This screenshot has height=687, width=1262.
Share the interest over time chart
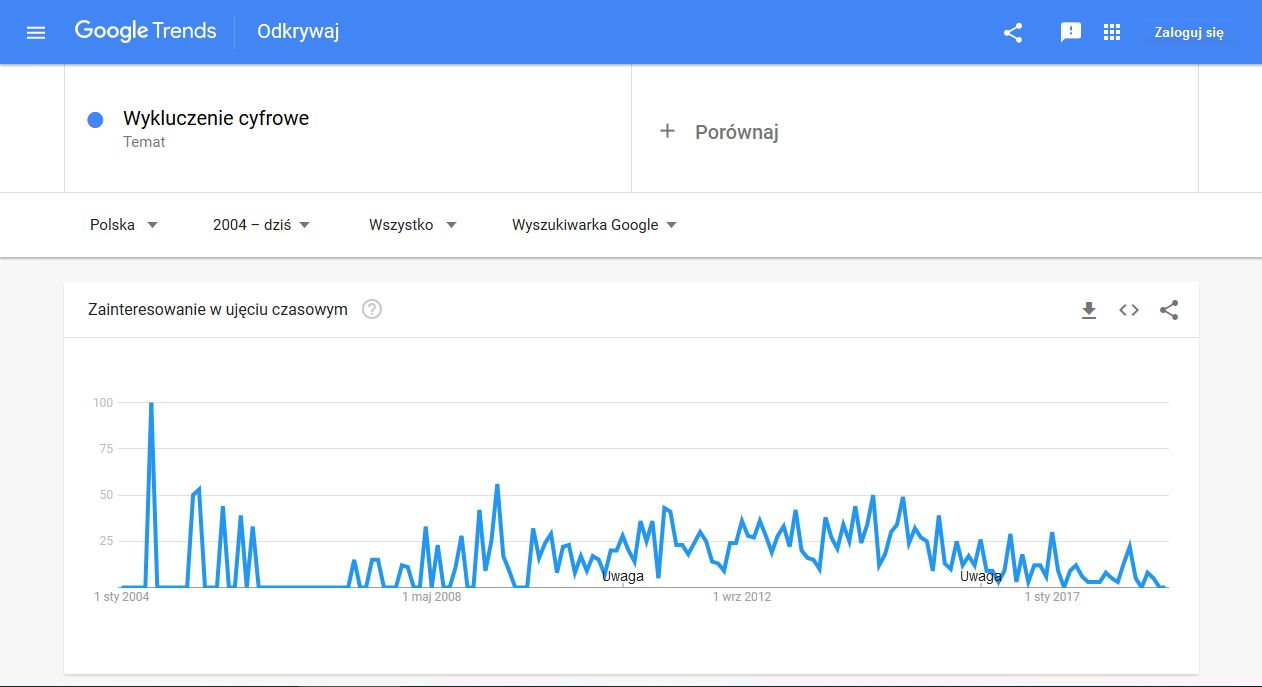tap(1169, 310)
